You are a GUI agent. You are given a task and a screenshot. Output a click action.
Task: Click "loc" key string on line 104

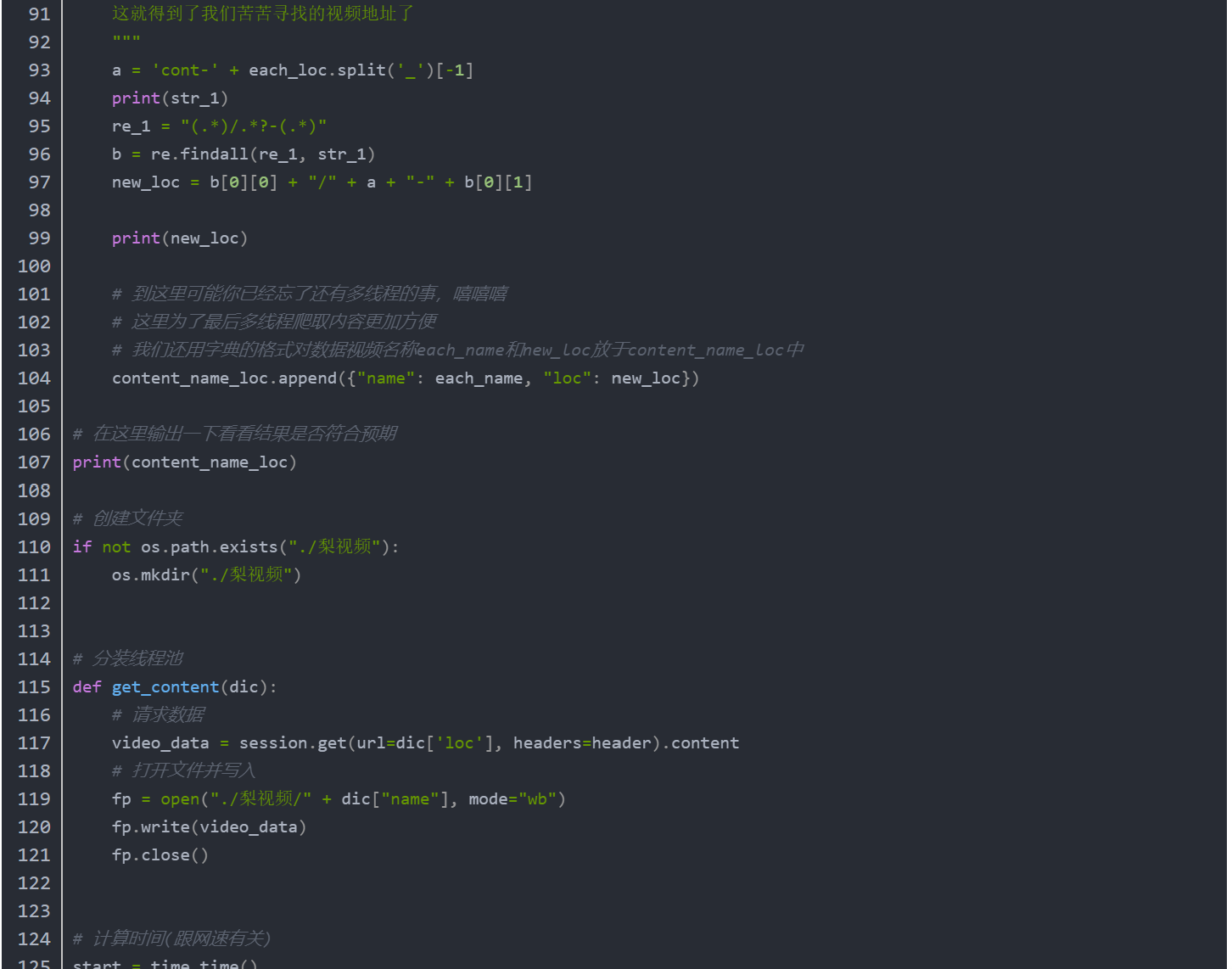click(567, 378)
